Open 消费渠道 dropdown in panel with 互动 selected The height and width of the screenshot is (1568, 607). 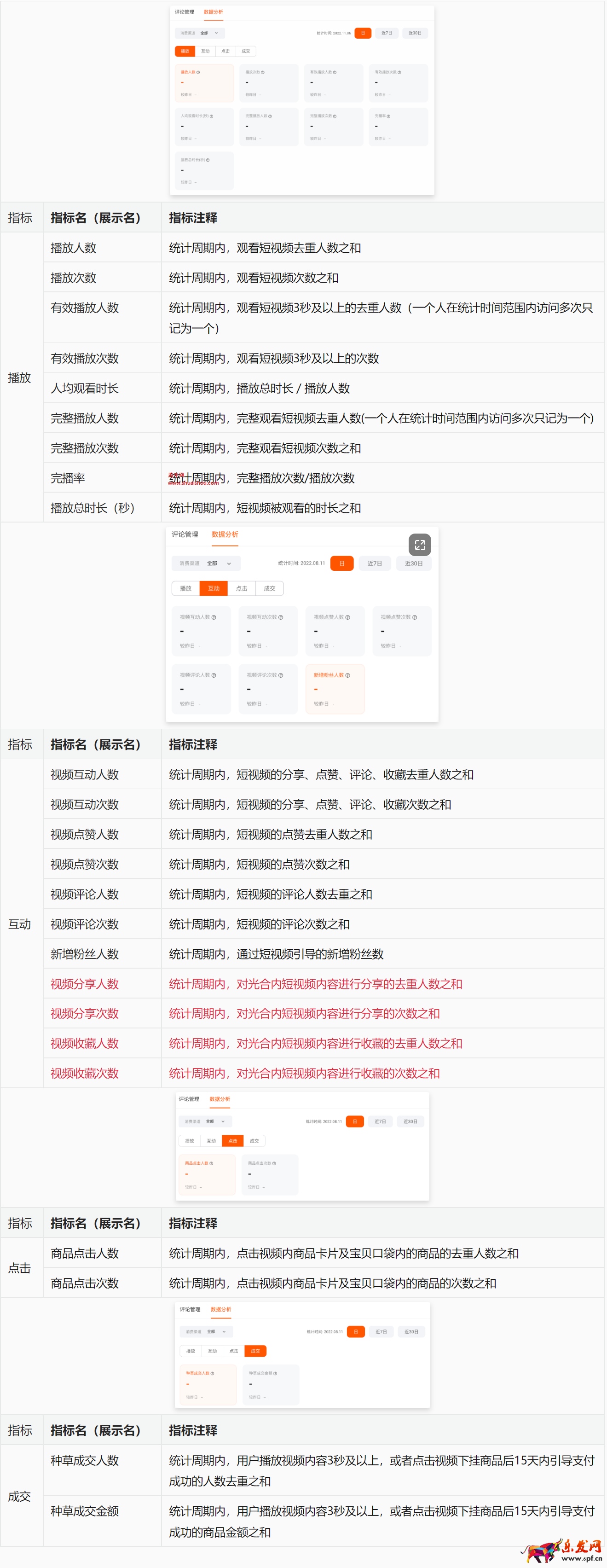206,563
